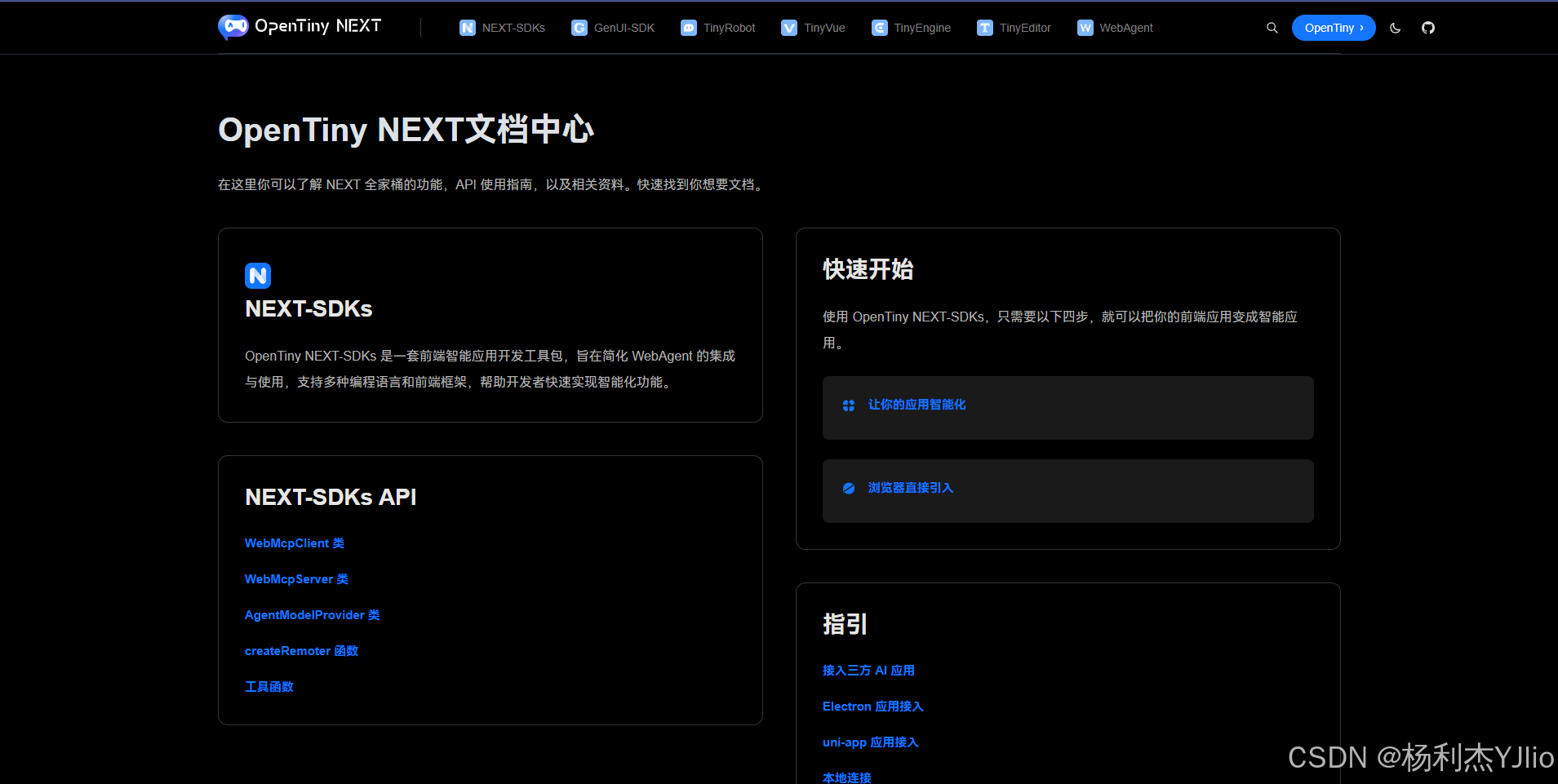Click the icon beside 浏览器直接引入
1558x784 pixels.
(849, 488)
